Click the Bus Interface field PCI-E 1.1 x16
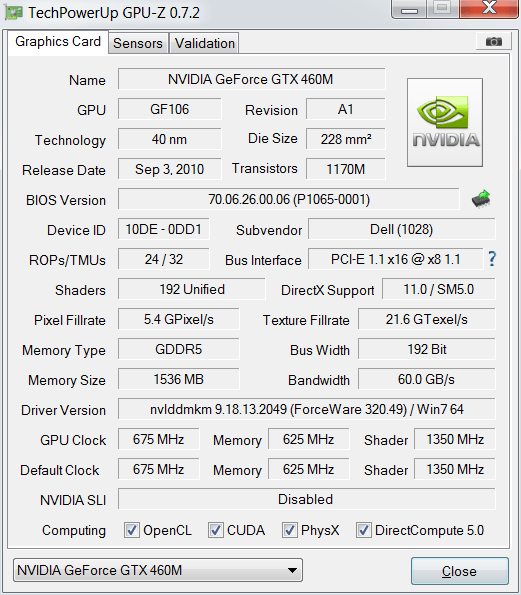The height and width of the screenshot is (595, 521). click(395, 259)
